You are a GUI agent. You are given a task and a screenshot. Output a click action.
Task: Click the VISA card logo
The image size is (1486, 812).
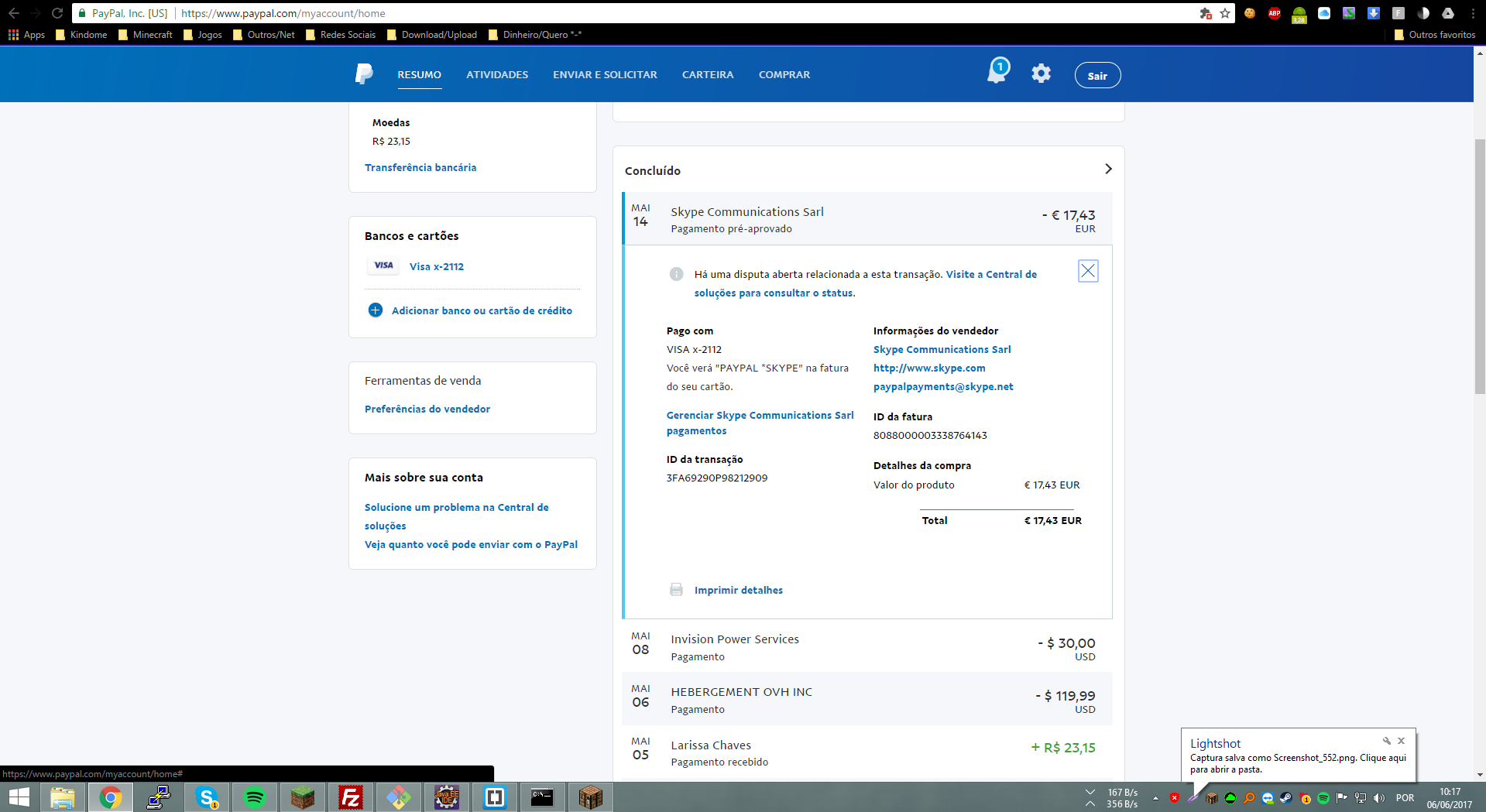coord(383,266)
